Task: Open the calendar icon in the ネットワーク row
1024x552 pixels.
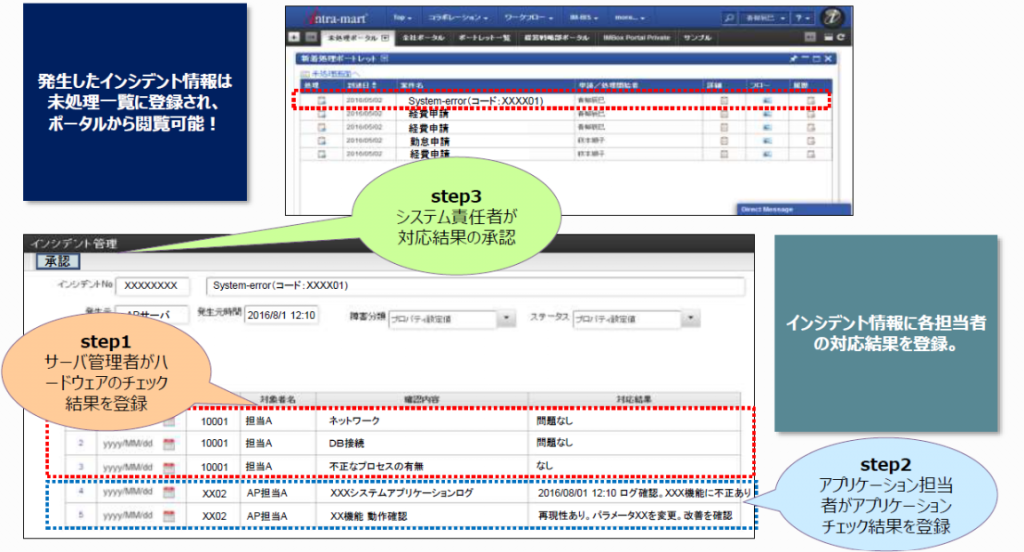Action: pyautogui.click(x=169, y=422)
